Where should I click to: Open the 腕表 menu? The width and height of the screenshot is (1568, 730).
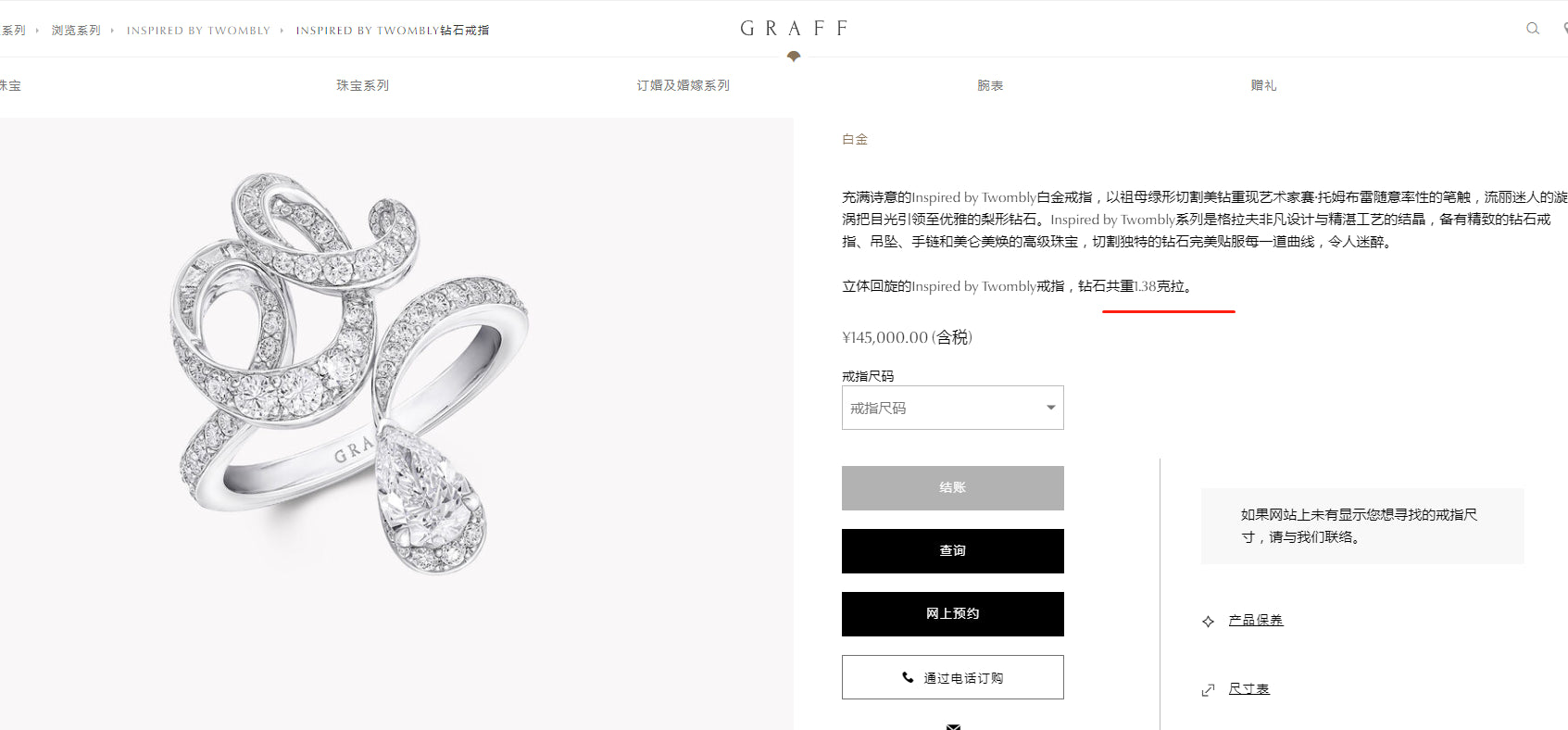click(990, 85)
